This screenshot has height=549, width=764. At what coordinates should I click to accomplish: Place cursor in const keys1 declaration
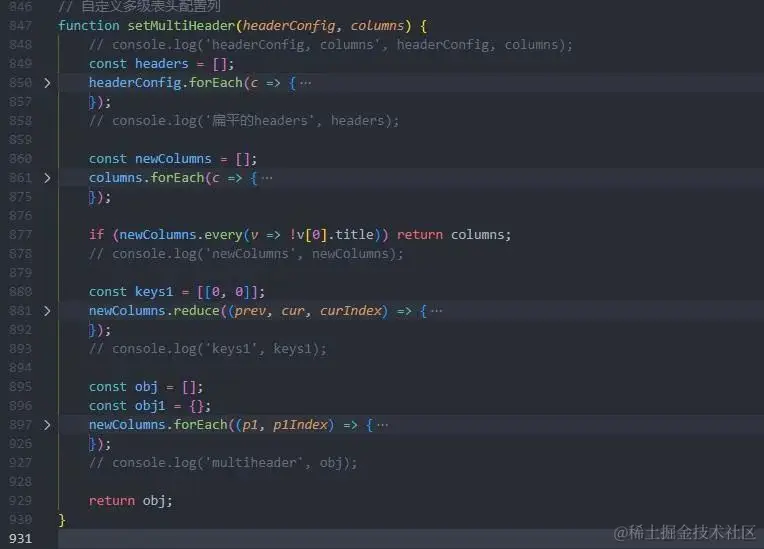pos(177,292)
